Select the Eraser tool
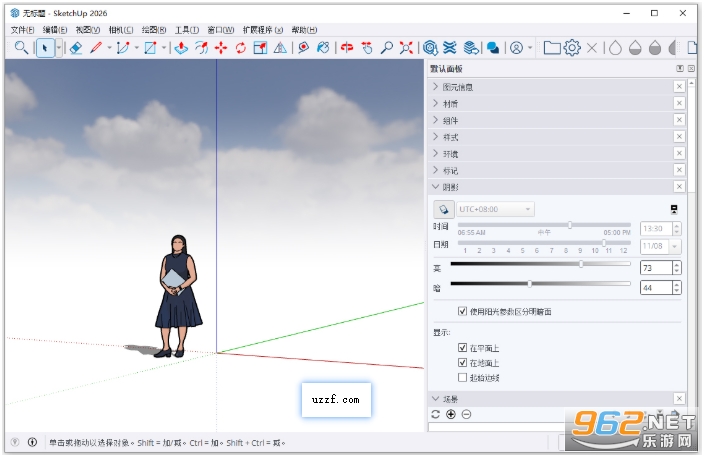The image size is (704, 457). pos(76,48)
